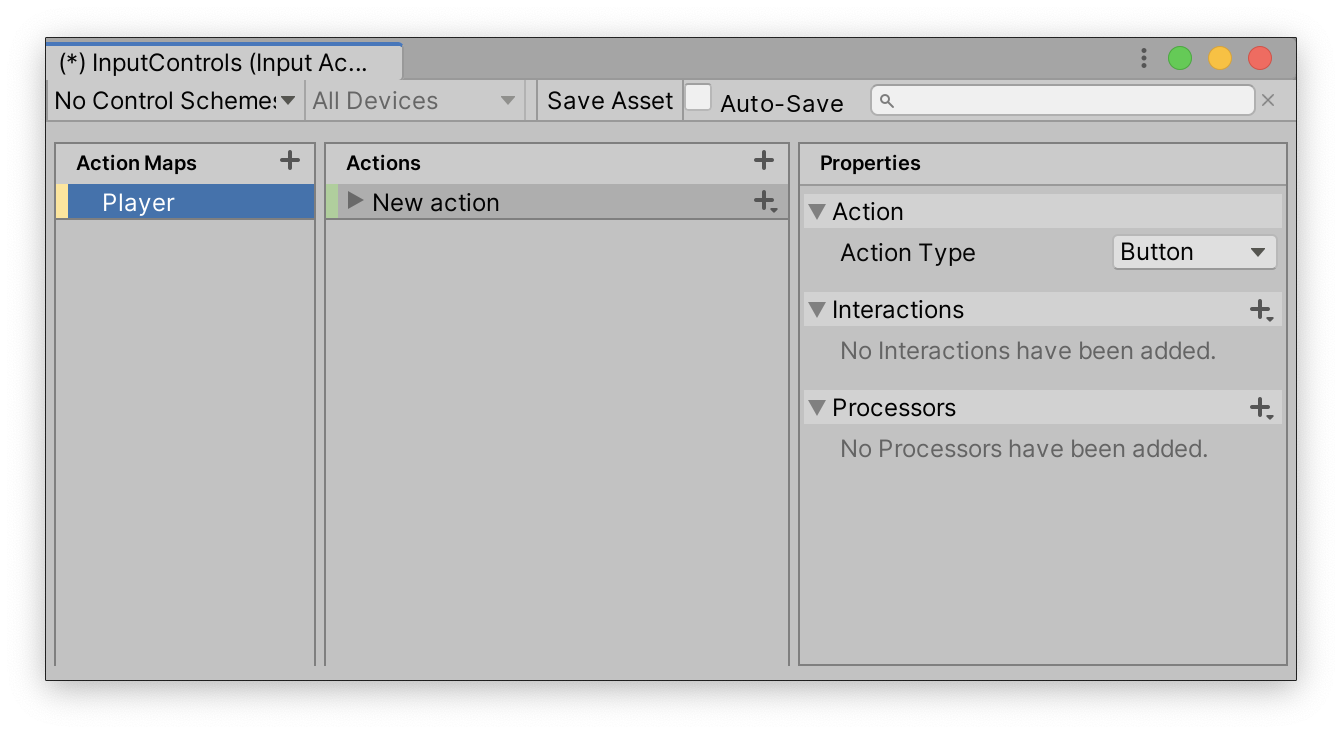Image resolution: width=1342 pixels, height=734 pixels.
Task: Enable the Auto-Save checkbox
Action: click(698, 98)
